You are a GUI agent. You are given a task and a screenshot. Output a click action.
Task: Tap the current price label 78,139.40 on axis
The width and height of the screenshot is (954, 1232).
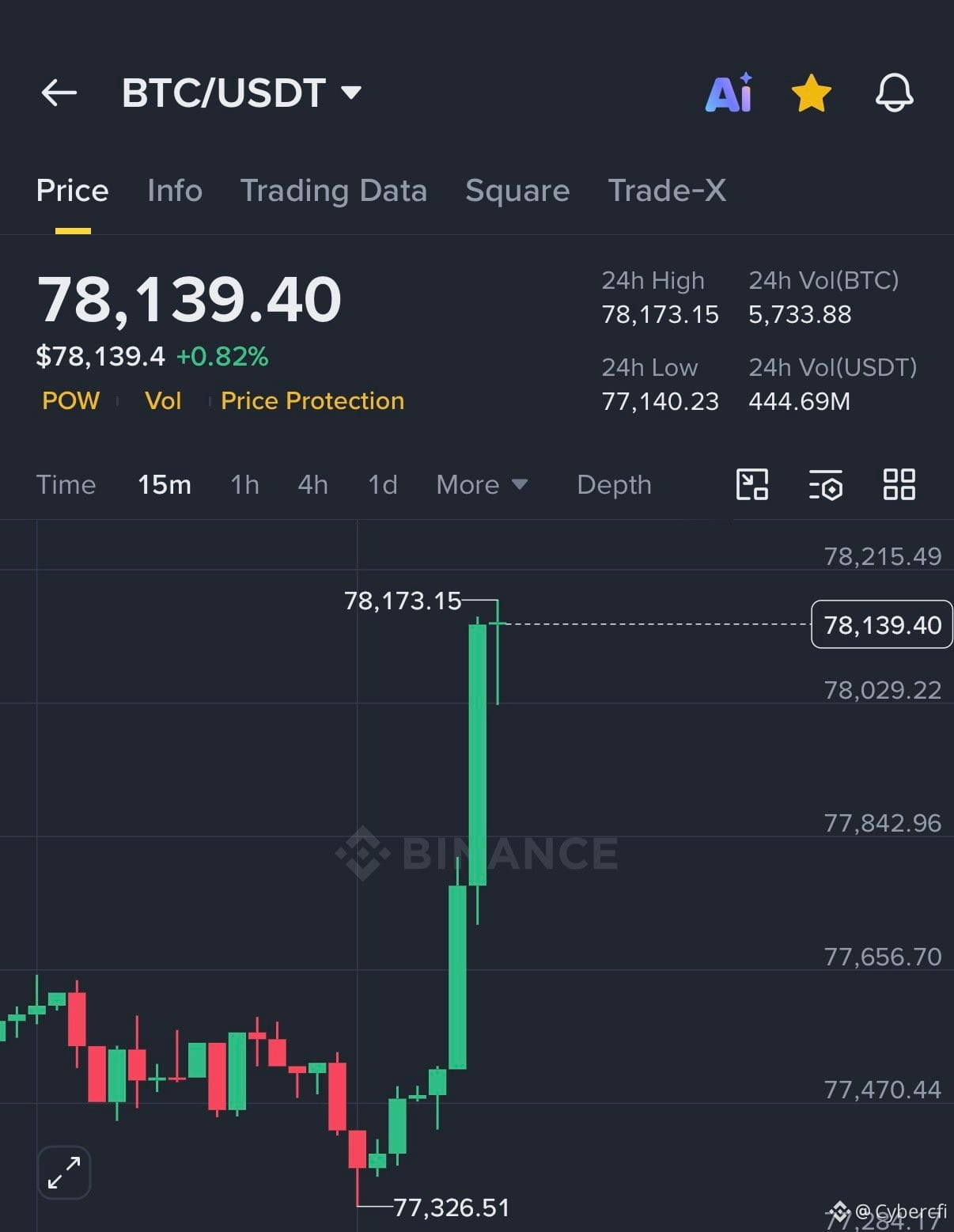tap(882, 624)
